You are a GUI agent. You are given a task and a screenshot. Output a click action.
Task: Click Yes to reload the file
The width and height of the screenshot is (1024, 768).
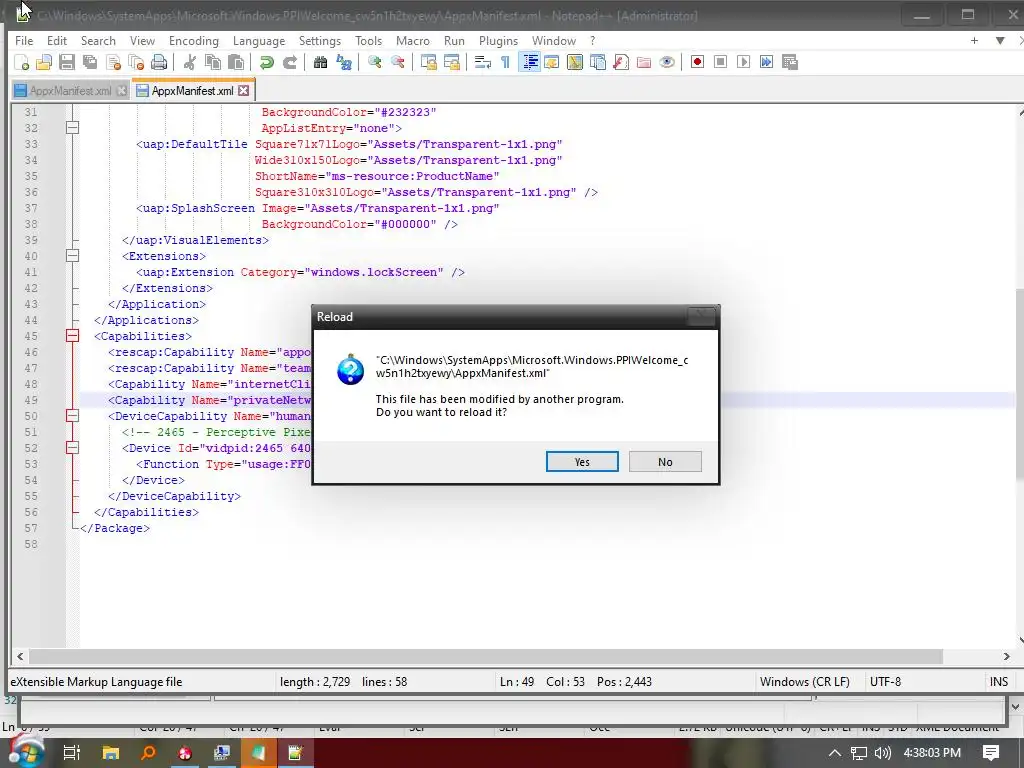pyautogui.click(x=582, y=462)
